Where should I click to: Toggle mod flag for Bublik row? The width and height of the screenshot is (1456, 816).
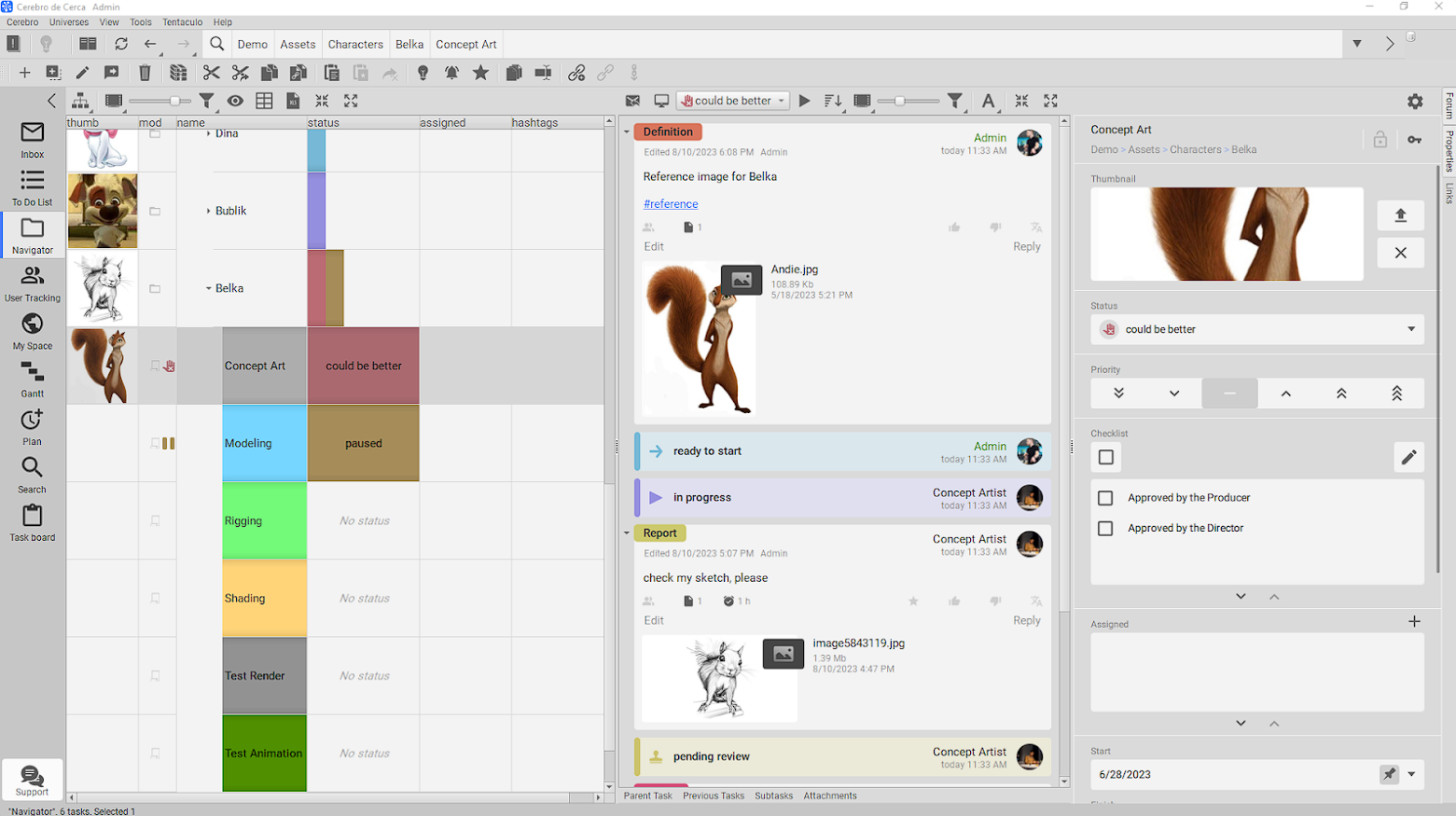point(156,211)
